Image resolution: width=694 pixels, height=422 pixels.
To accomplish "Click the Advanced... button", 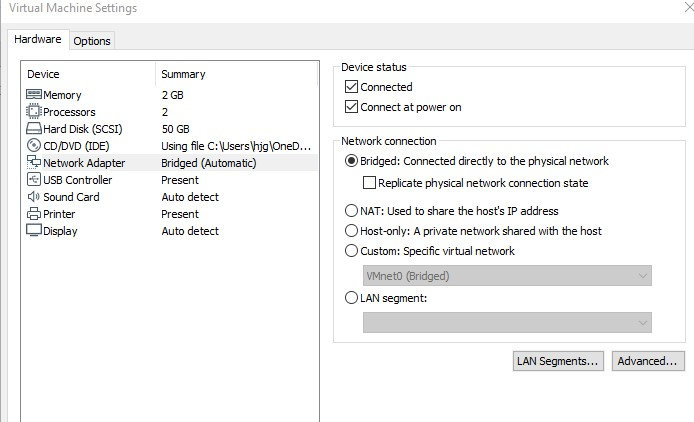I will (648, 360).
